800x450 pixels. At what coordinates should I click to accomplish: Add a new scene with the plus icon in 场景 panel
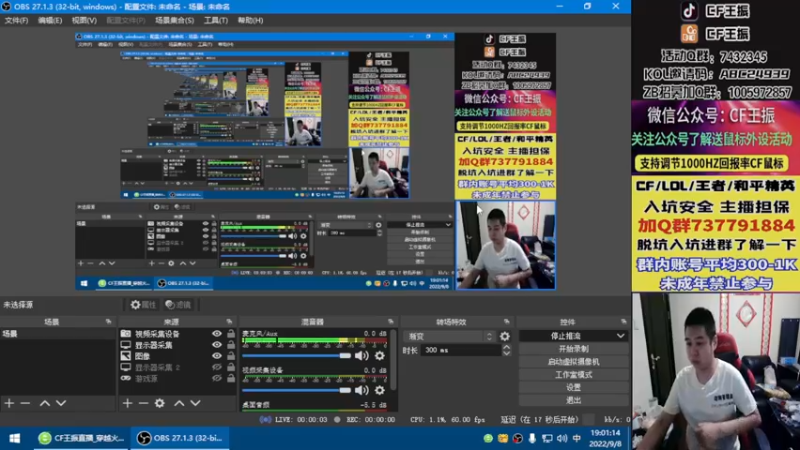[x=9, y=403]
